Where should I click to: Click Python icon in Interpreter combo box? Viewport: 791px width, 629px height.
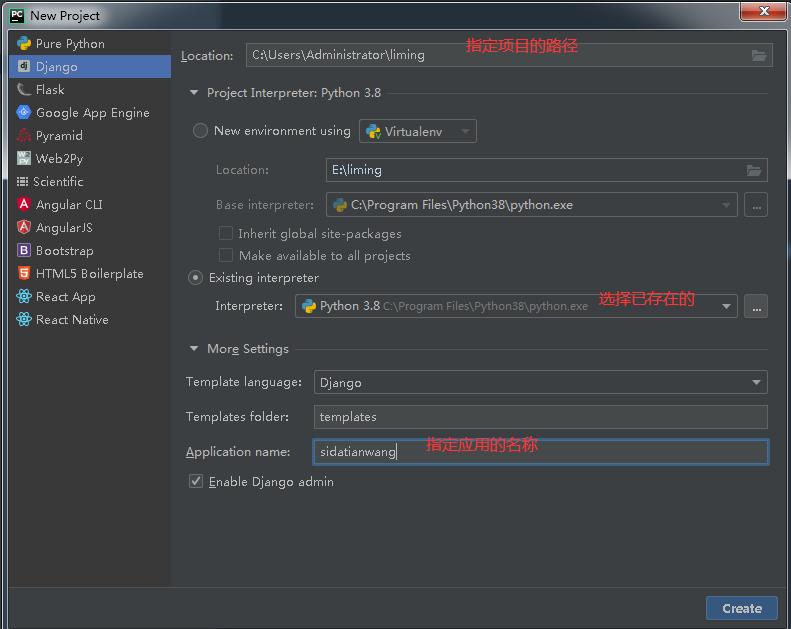tap(309, 306)
